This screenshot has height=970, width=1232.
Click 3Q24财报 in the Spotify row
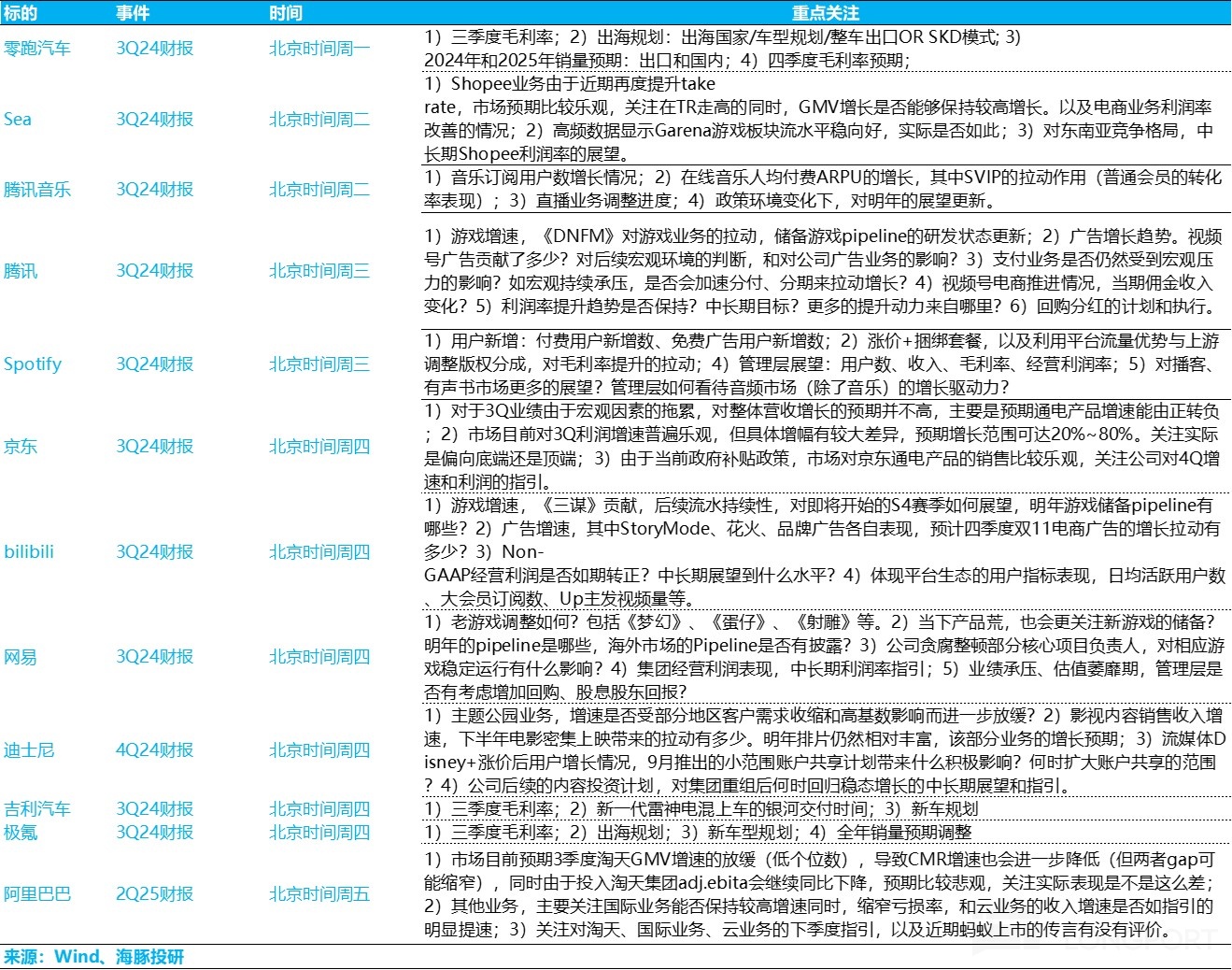[x=155, y=364]
